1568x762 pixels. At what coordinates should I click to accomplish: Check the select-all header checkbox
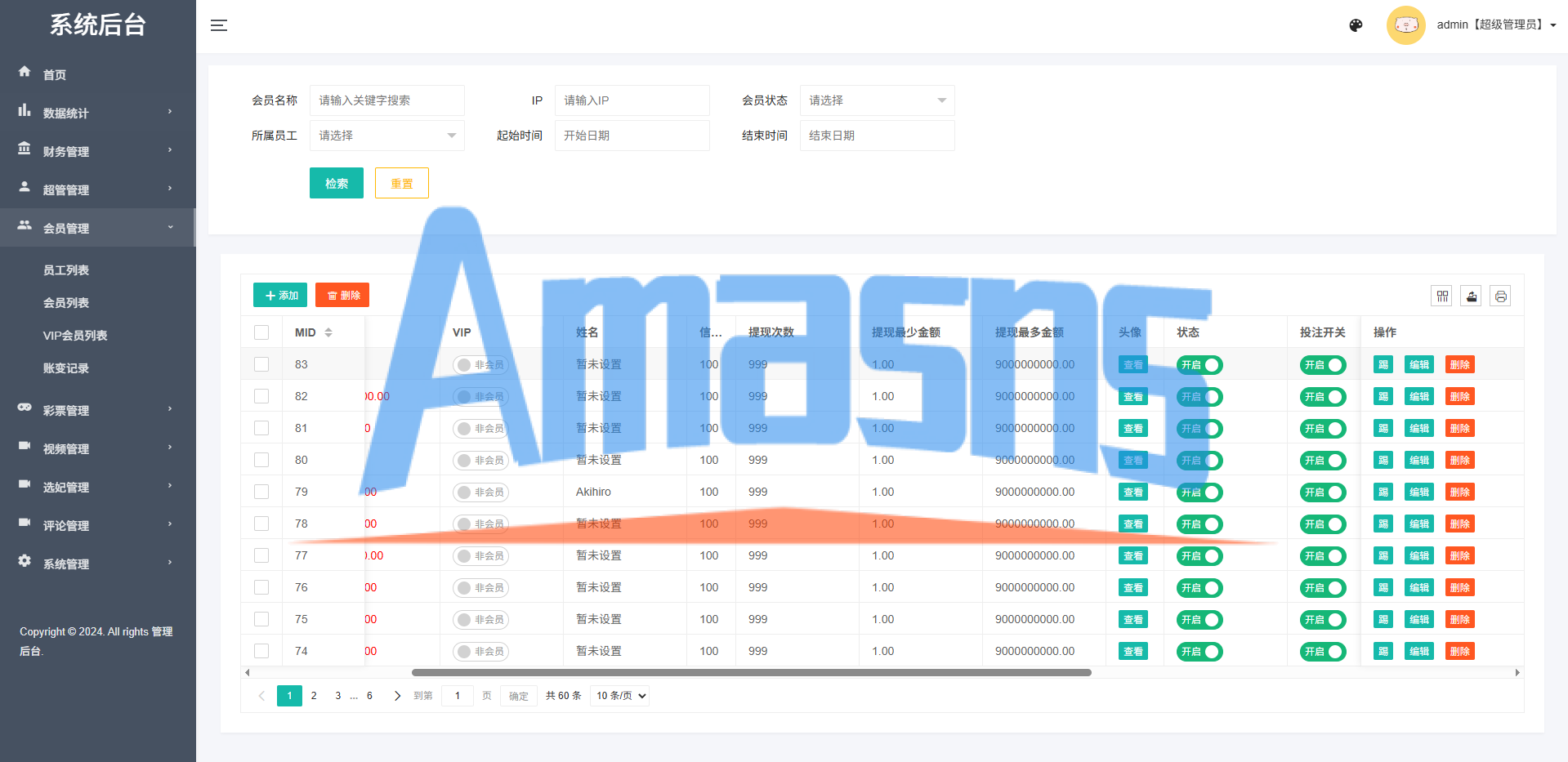coord(261,332)
